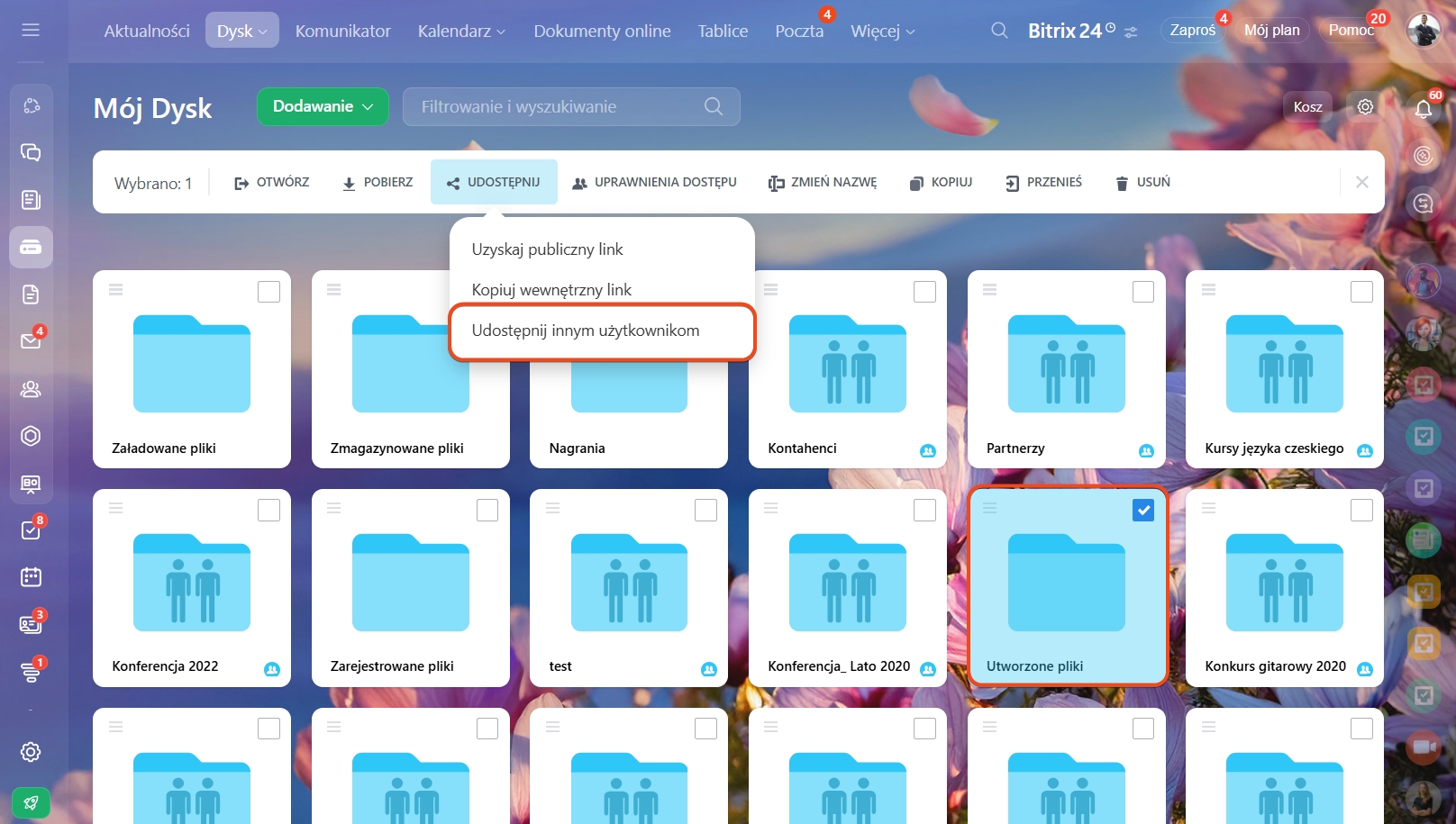Check the test folder checkbox
Image resolution: width=1456 pixels, height=824 pixels.
(706, 511)
